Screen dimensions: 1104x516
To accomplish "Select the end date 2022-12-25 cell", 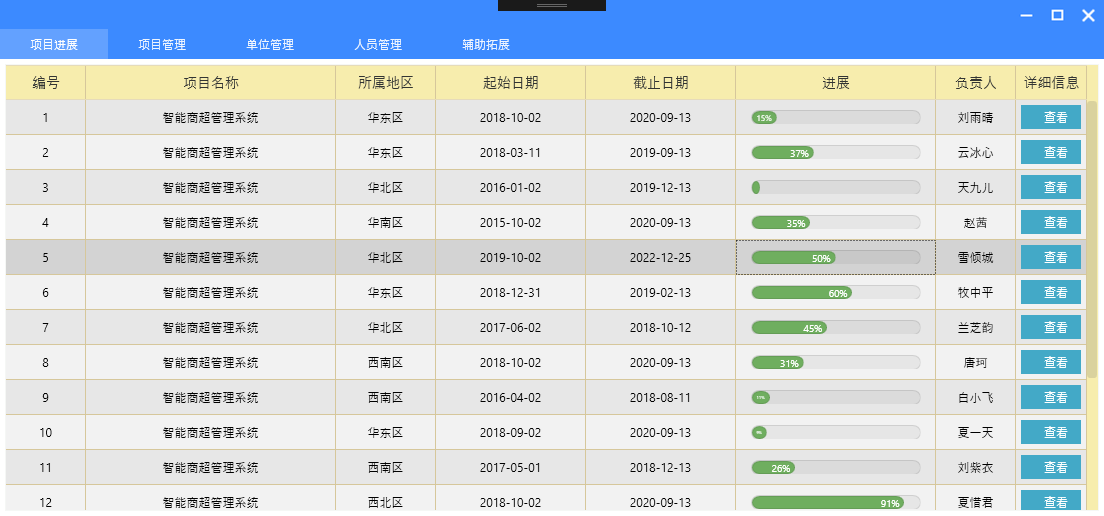I will pos(660,258).
